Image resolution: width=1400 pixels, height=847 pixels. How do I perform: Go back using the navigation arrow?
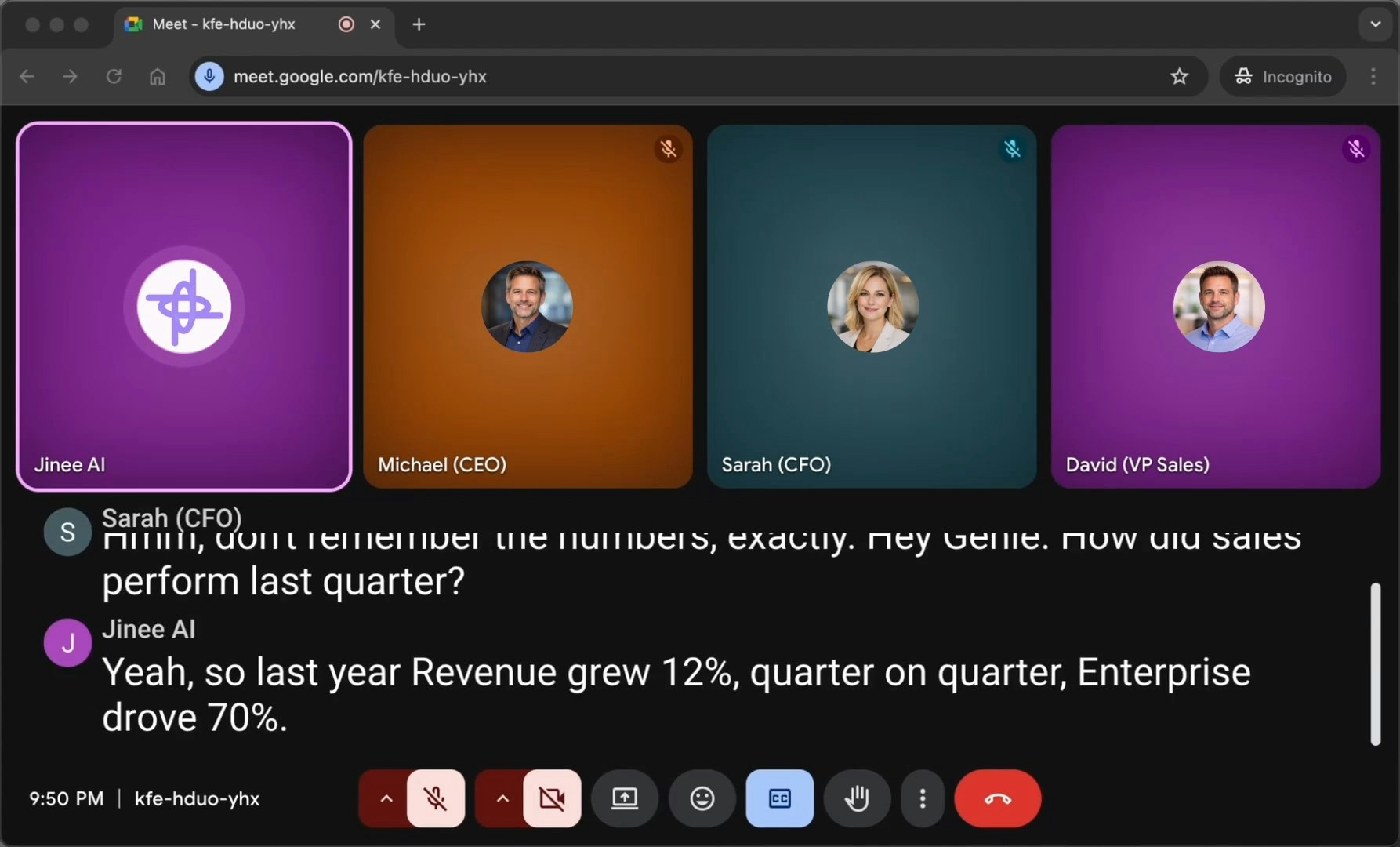(27, 76)
